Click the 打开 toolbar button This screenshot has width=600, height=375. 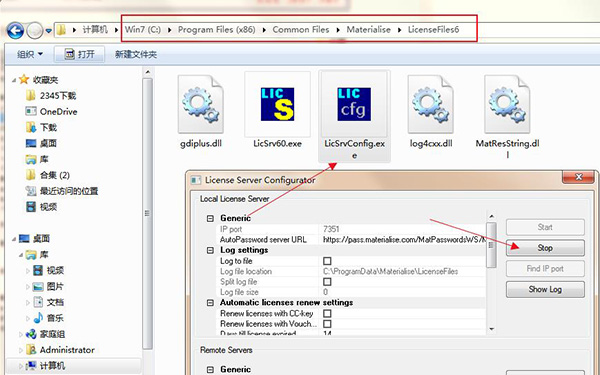(x=79, y=54)
